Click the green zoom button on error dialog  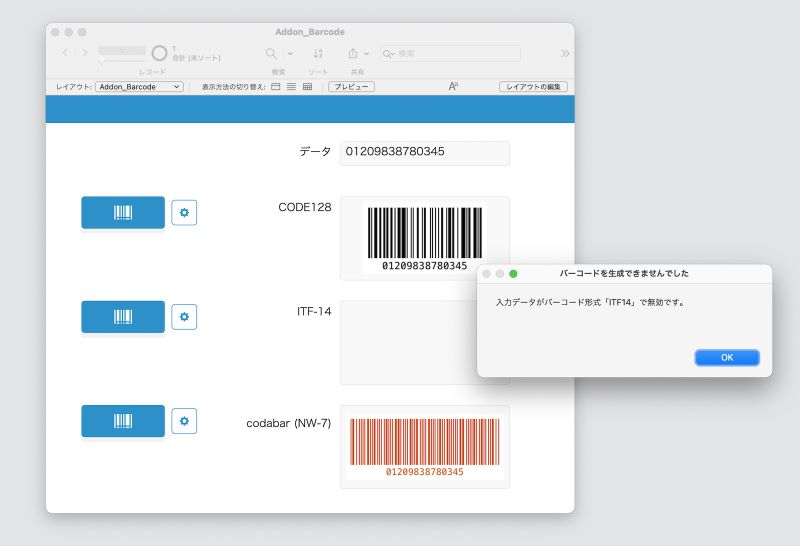[513, 274]
